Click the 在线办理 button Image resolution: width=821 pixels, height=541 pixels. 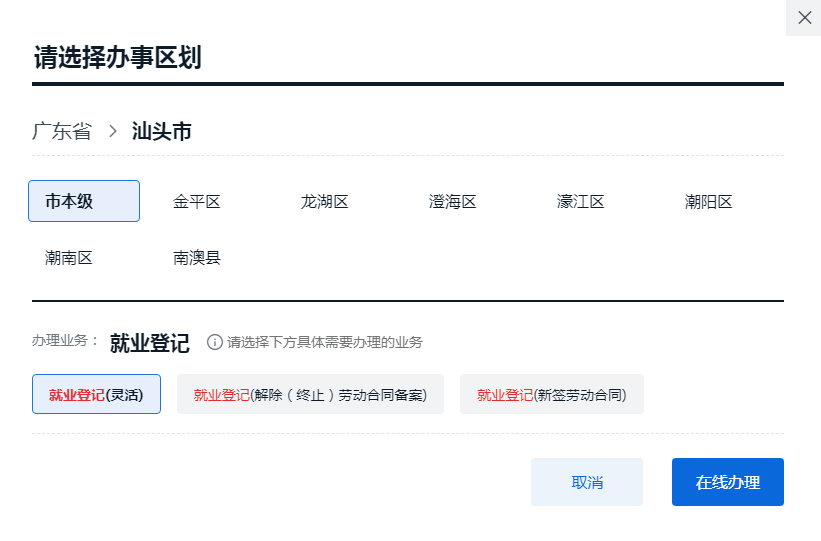tap(728, 482)
